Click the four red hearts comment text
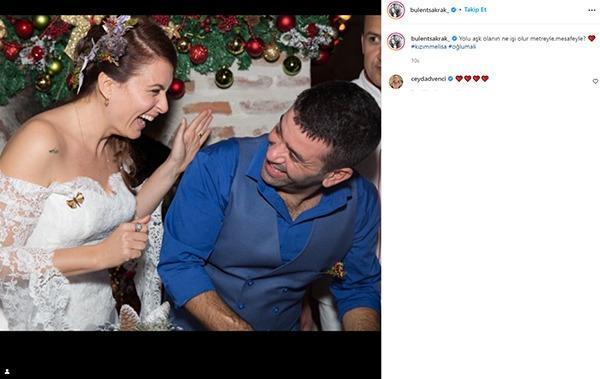This screenshot has height=379, width=600. [472, 78]
